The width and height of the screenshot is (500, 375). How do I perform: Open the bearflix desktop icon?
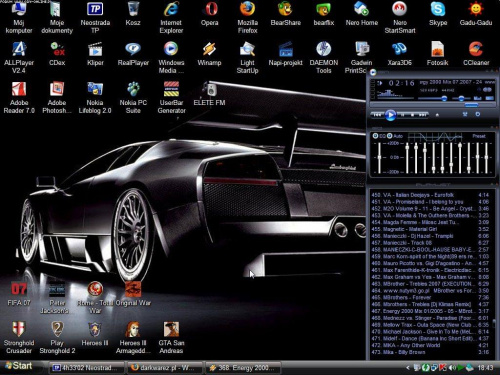324,14
